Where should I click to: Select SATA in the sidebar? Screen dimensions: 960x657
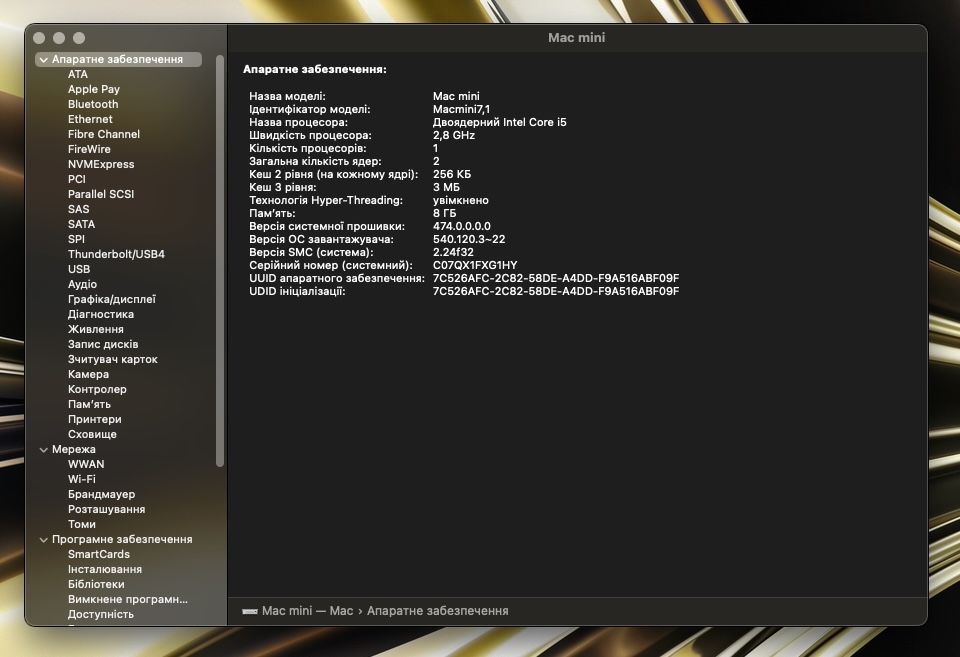[x=81, y=224]
